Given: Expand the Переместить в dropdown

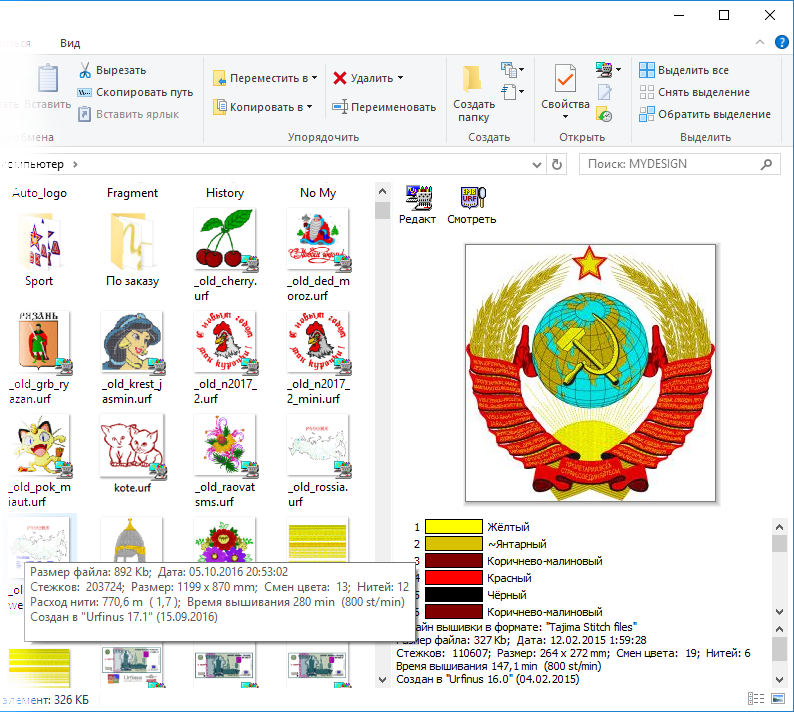Looking at the screenshot, I should 314,78.
